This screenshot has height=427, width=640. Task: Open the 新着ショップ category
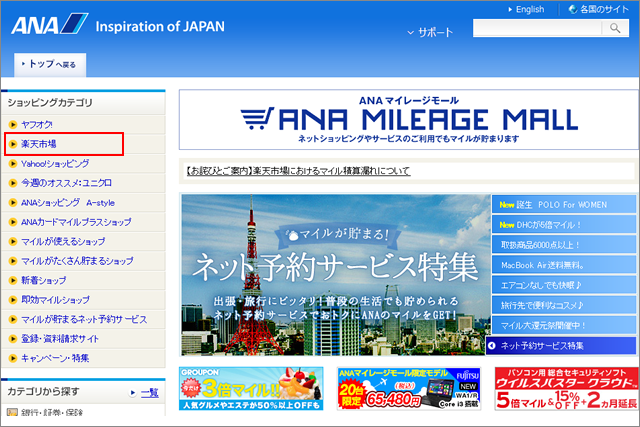coord(43,280)
